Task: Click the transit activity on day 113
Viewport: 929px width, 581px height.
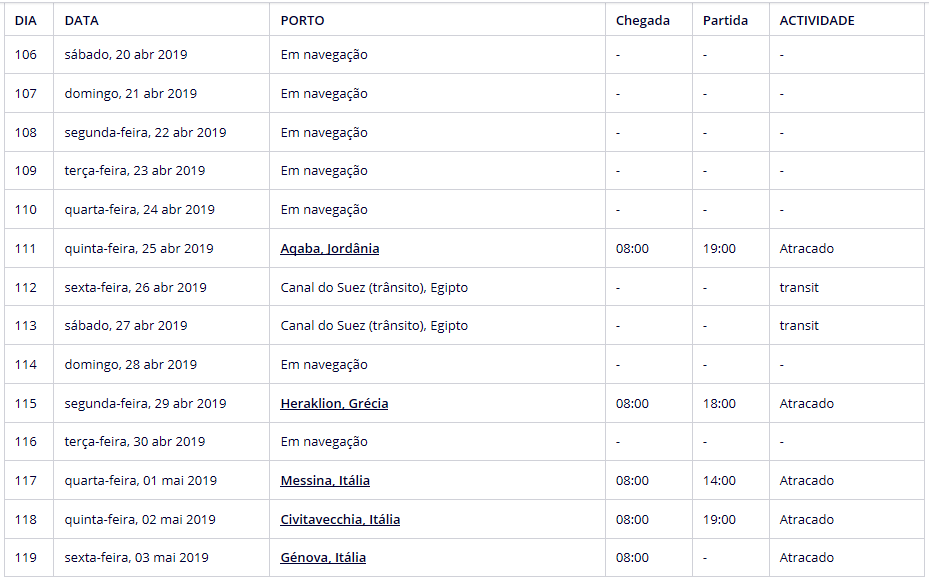Action: click(x=799, y=326)
